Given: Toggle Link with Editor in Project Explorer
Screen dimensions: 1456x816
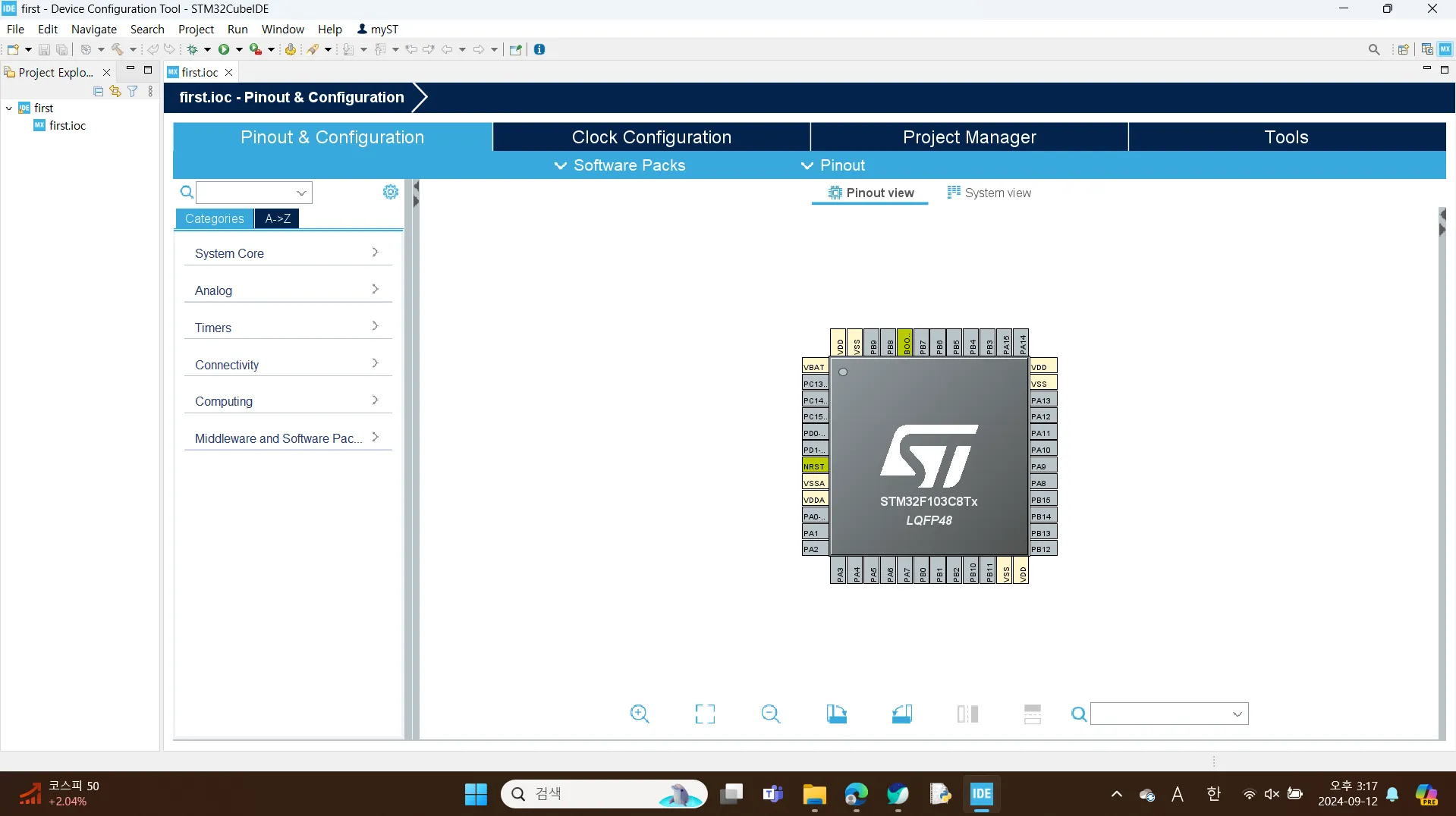Looking at the screenshot, I should (115, 92).
